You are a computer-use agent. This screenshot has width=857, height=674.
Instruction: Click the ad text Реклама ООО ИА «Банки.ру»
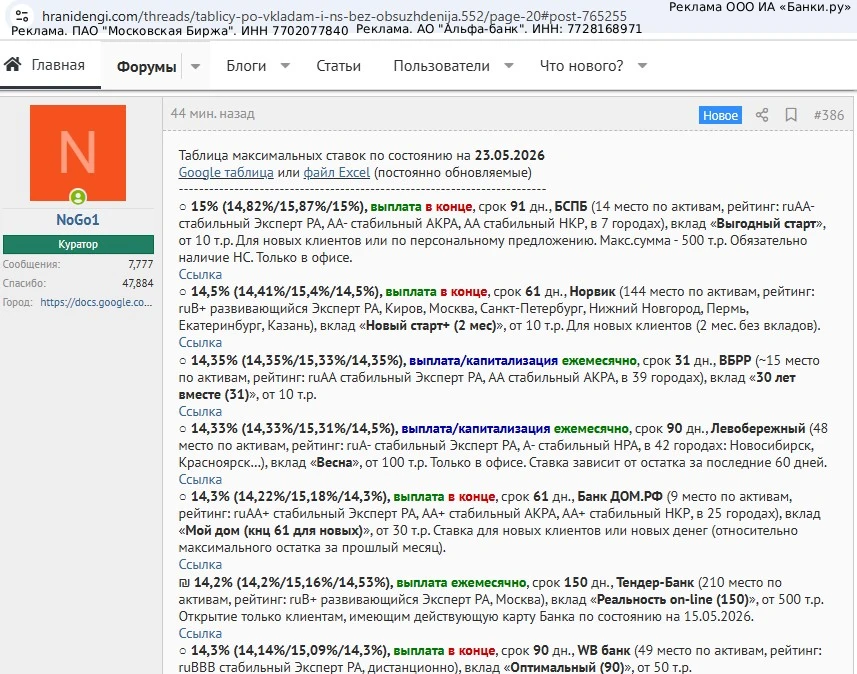(760, 8)
